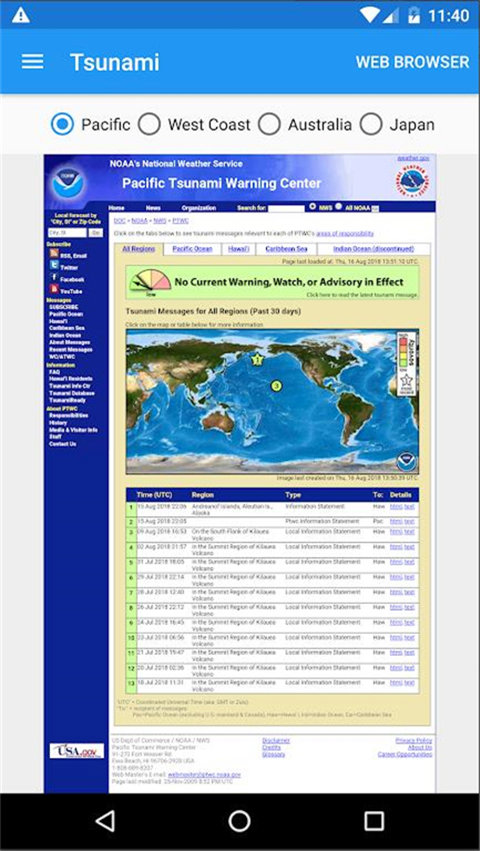Switch to the Pacific Ocean tab
The height and width of the screenshot is (851, 480).
click(x=192, y=249)
